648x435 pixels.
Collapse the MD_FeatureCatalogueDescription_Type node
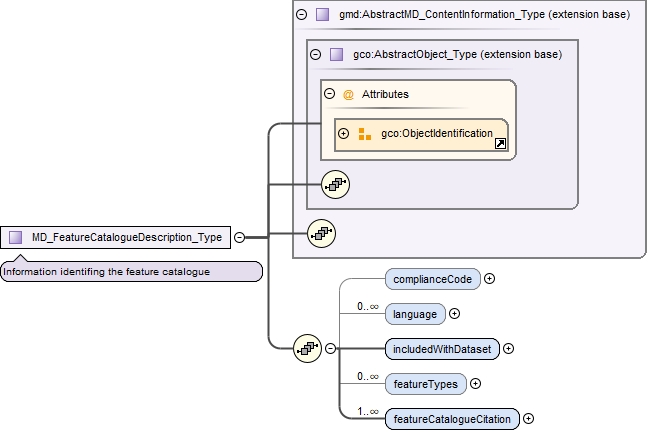coord(239,237)
